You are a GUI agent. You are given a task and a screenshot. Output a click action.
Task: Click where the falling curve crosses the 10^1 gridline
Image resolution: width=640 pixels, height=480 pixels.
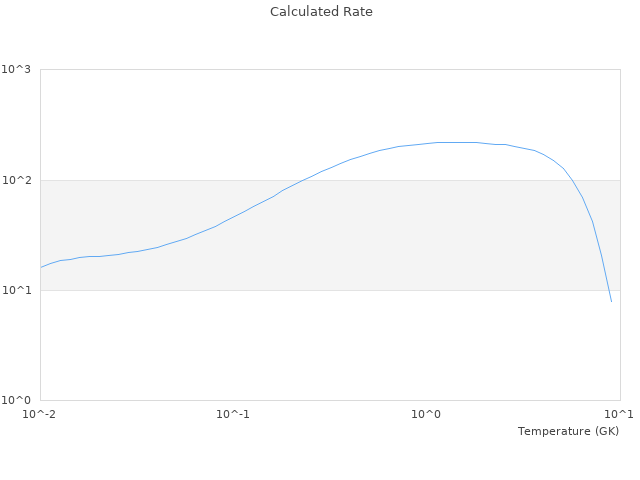click(x=607, y=290)
